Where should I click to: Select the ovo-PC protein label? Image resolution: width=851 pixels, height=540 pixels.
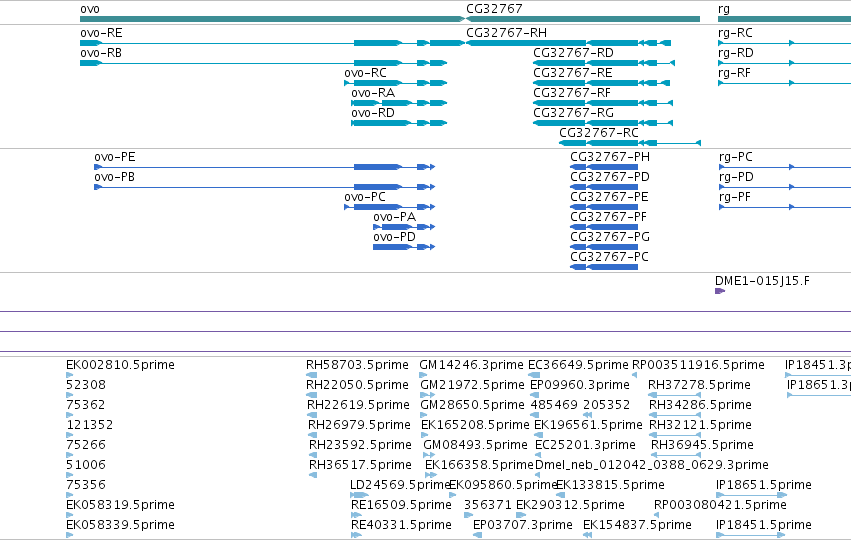[x=365, y=198]
